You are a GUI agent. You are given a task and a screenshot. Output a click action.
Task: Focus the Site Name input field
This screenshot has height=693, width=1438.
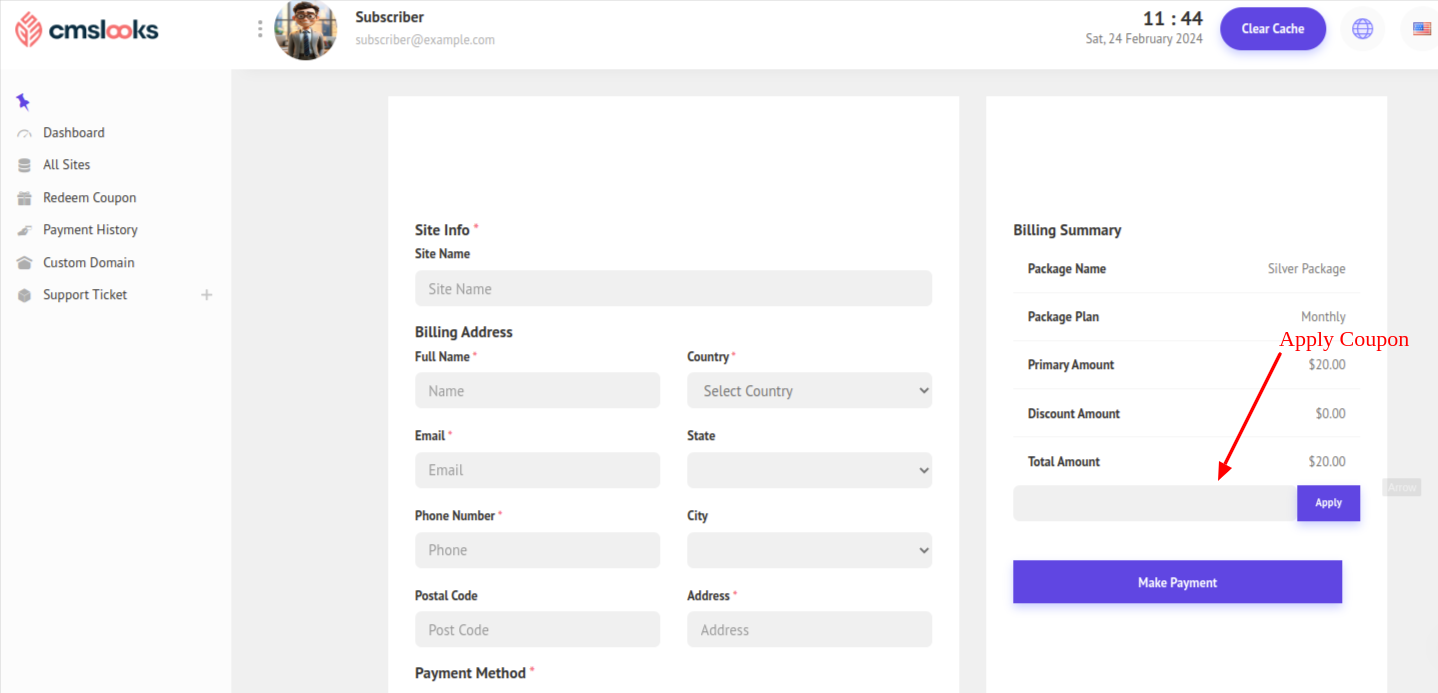point(673,289)
